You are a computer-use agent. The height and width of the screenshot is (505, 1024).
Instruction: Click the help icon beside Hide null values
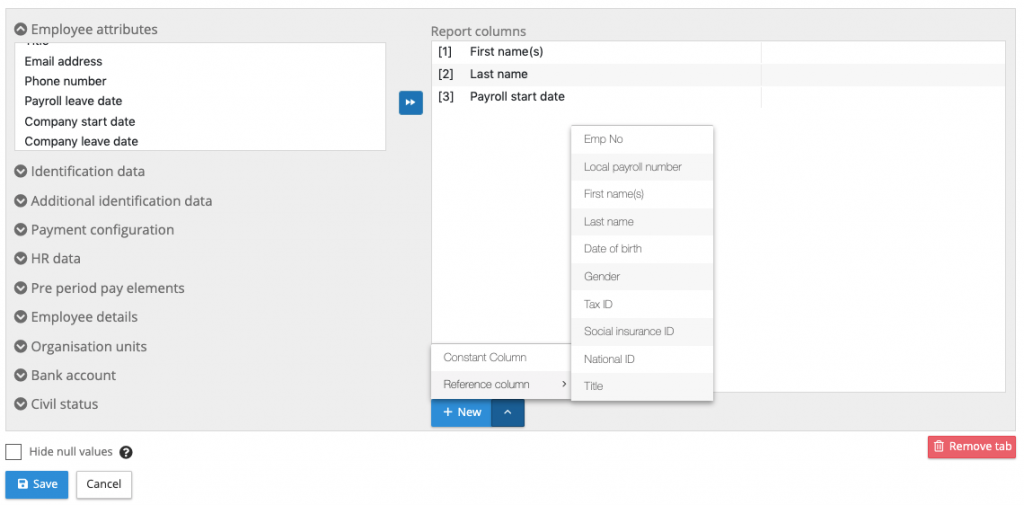[126, 452]
